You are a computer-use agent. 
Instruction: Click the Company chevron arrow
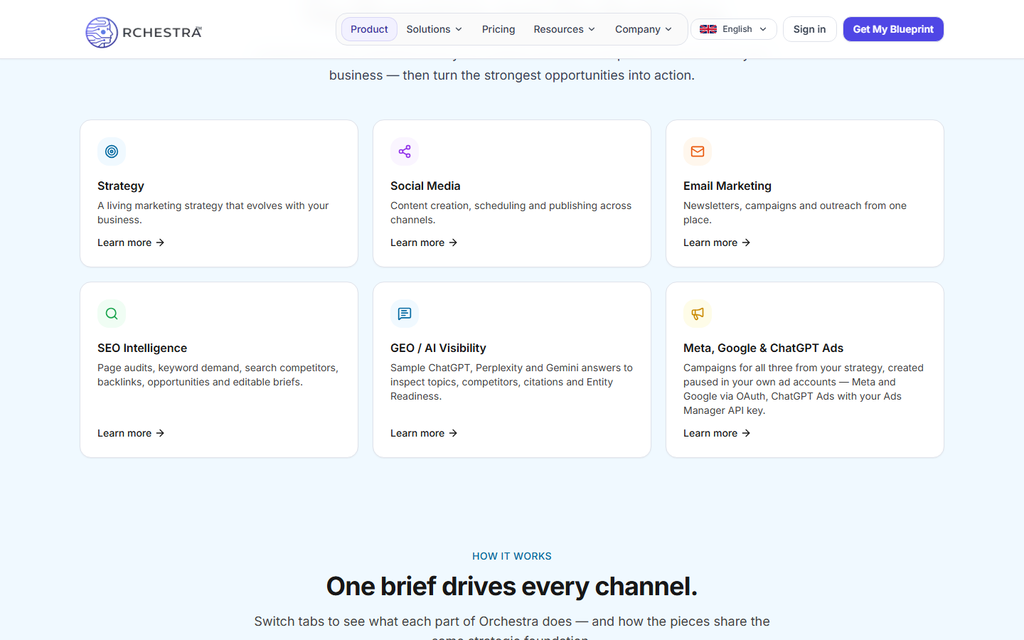click(668, 29)
